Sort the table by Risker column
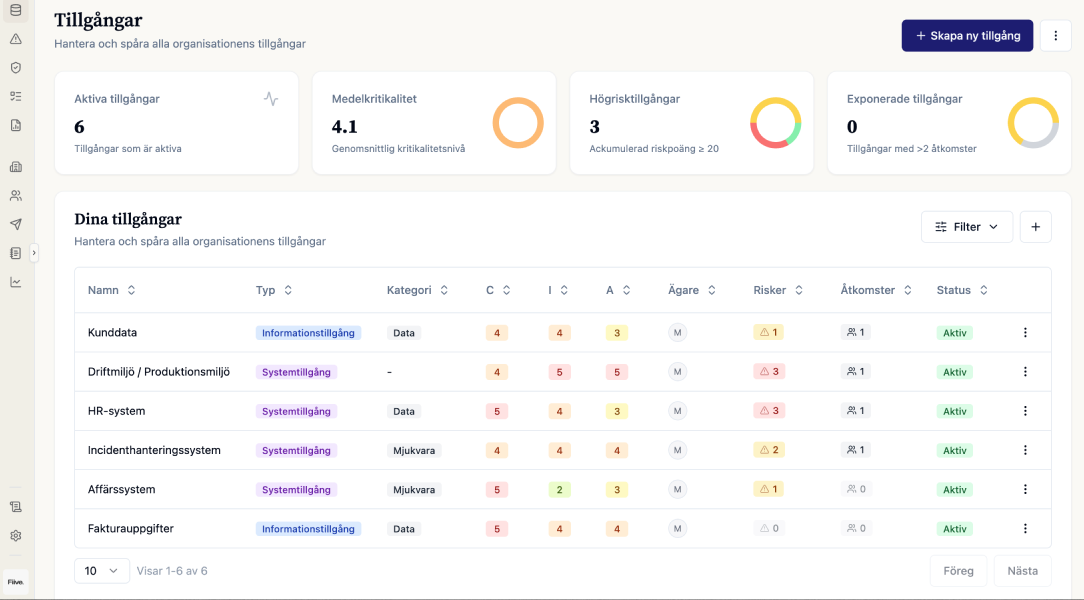This screenshot has height=600, width=1084. tap(778, 290)
